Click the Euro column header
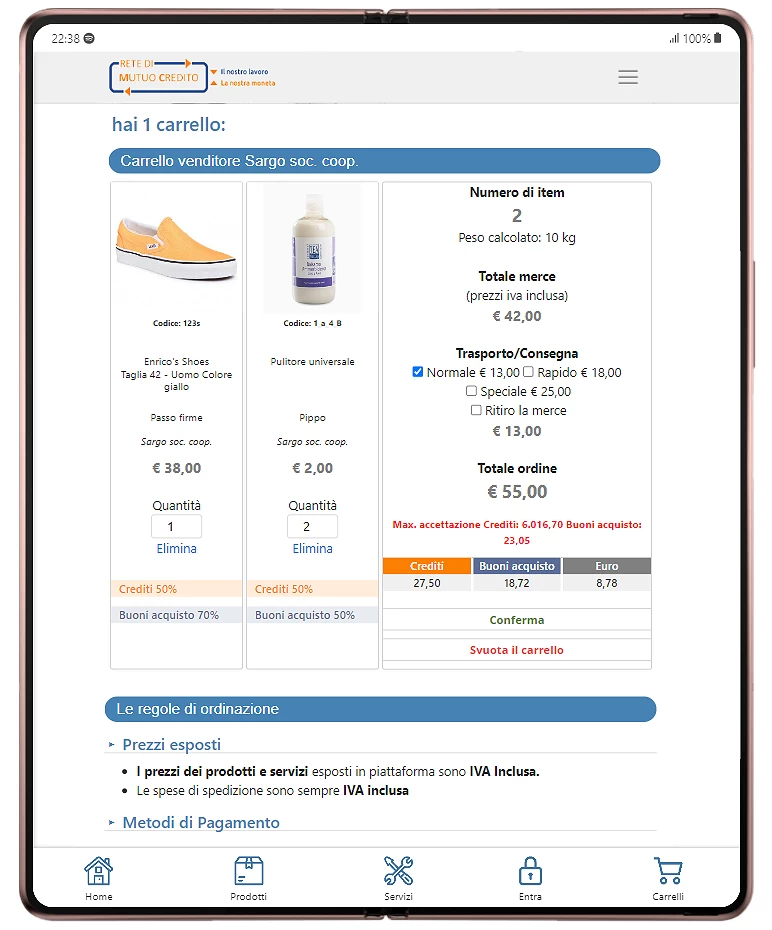The height and width of the screenshot is (930, 772). point(607,566)
